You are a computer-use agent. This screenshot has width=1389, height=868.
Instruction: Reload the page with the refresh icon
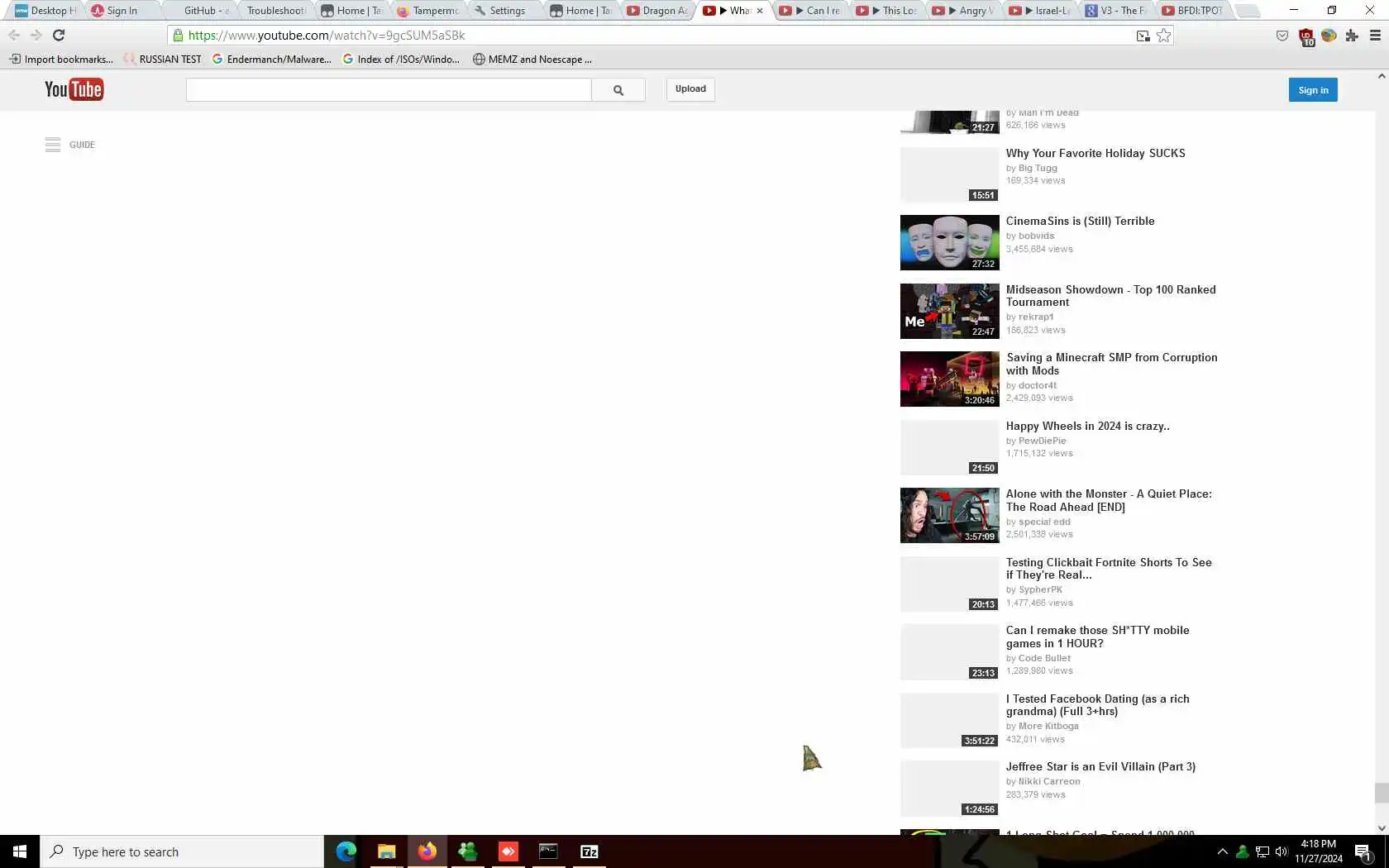tap(59, 36)
